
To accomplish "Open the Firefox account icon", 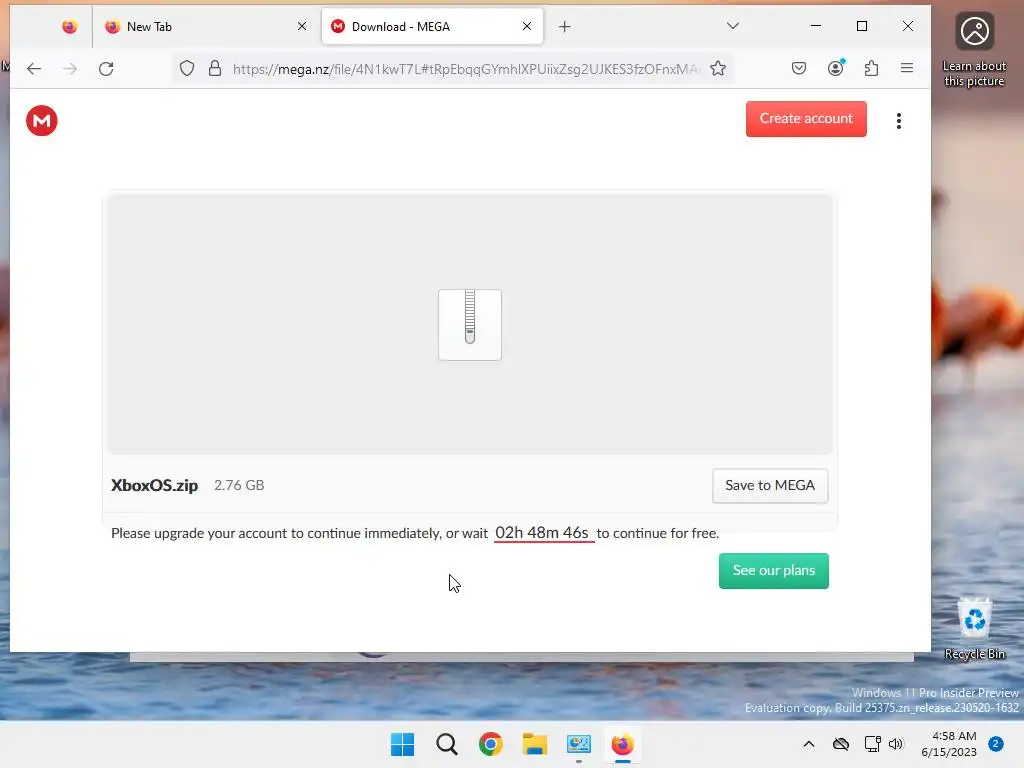I will coord(835,68).
